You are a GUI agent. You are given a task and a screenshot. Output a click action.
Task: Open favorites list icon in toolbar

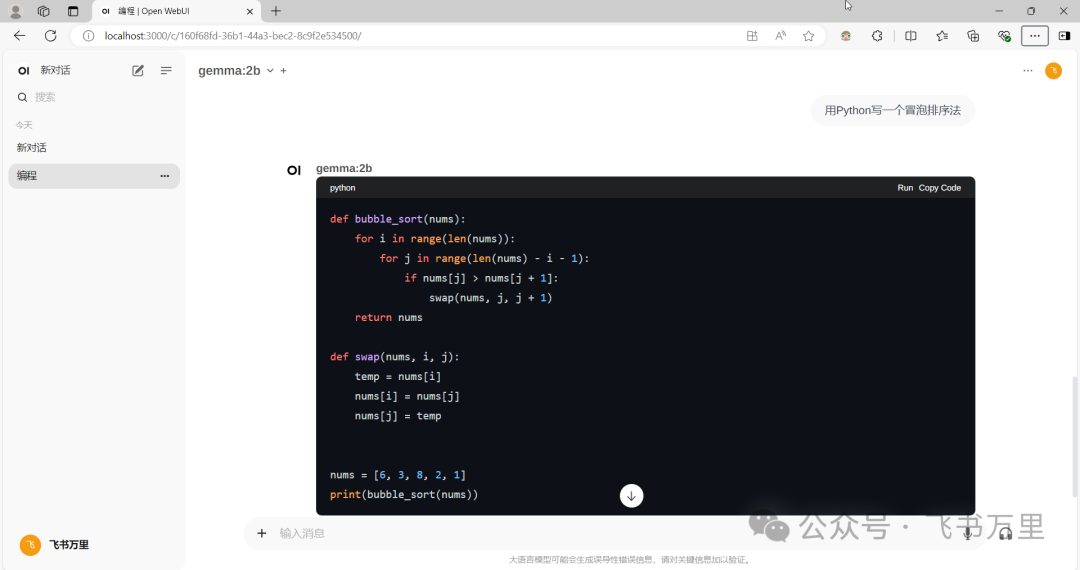tap(942, 36)
